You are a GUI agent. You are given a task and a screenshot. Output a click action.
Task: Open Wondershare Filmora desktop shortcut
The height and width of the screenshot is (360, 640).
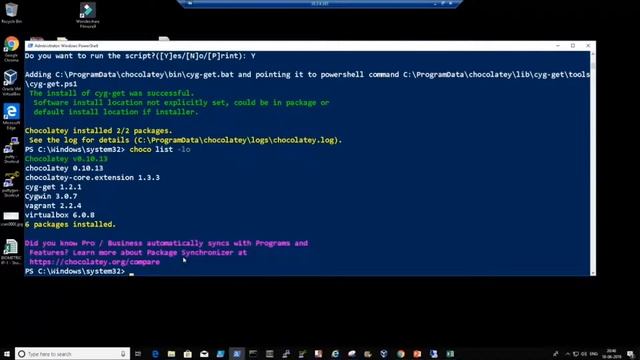point(88,15)
